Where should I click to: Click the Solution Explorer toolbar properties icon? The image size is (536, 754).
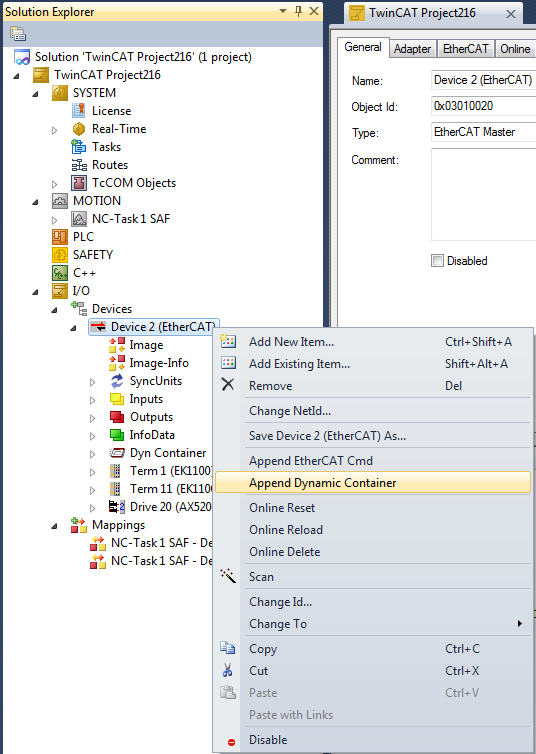tap(18, 34)
